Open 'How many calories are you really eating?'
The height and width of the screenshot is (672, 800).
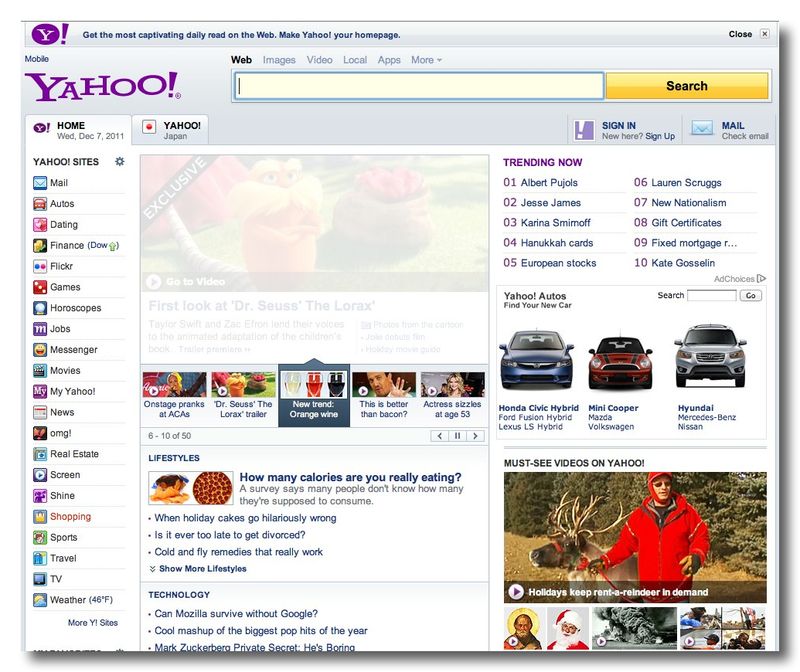coord(351,477)
